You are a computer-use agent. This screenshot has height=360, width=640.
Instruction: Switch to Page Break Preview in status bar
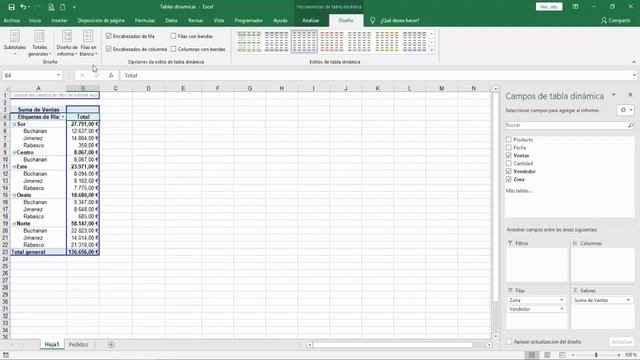[562, 355]
